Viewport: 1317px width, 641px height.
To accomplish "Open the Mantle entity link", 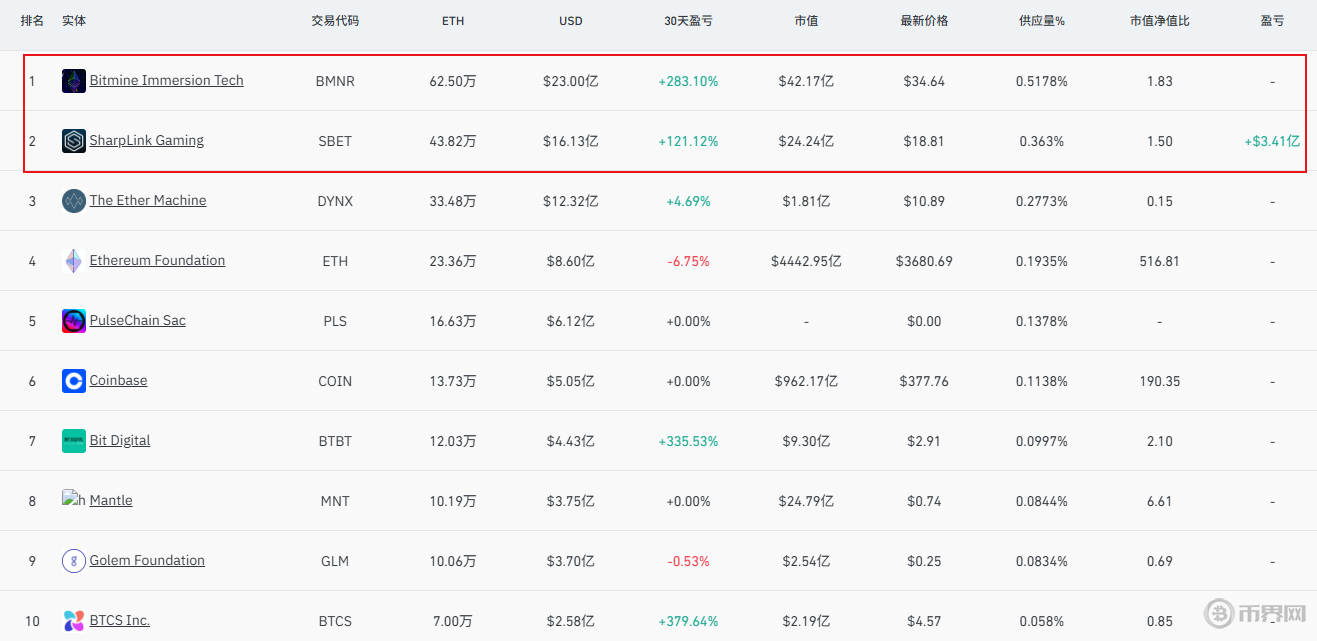I will pyautogui.click(x=111, y=500).
